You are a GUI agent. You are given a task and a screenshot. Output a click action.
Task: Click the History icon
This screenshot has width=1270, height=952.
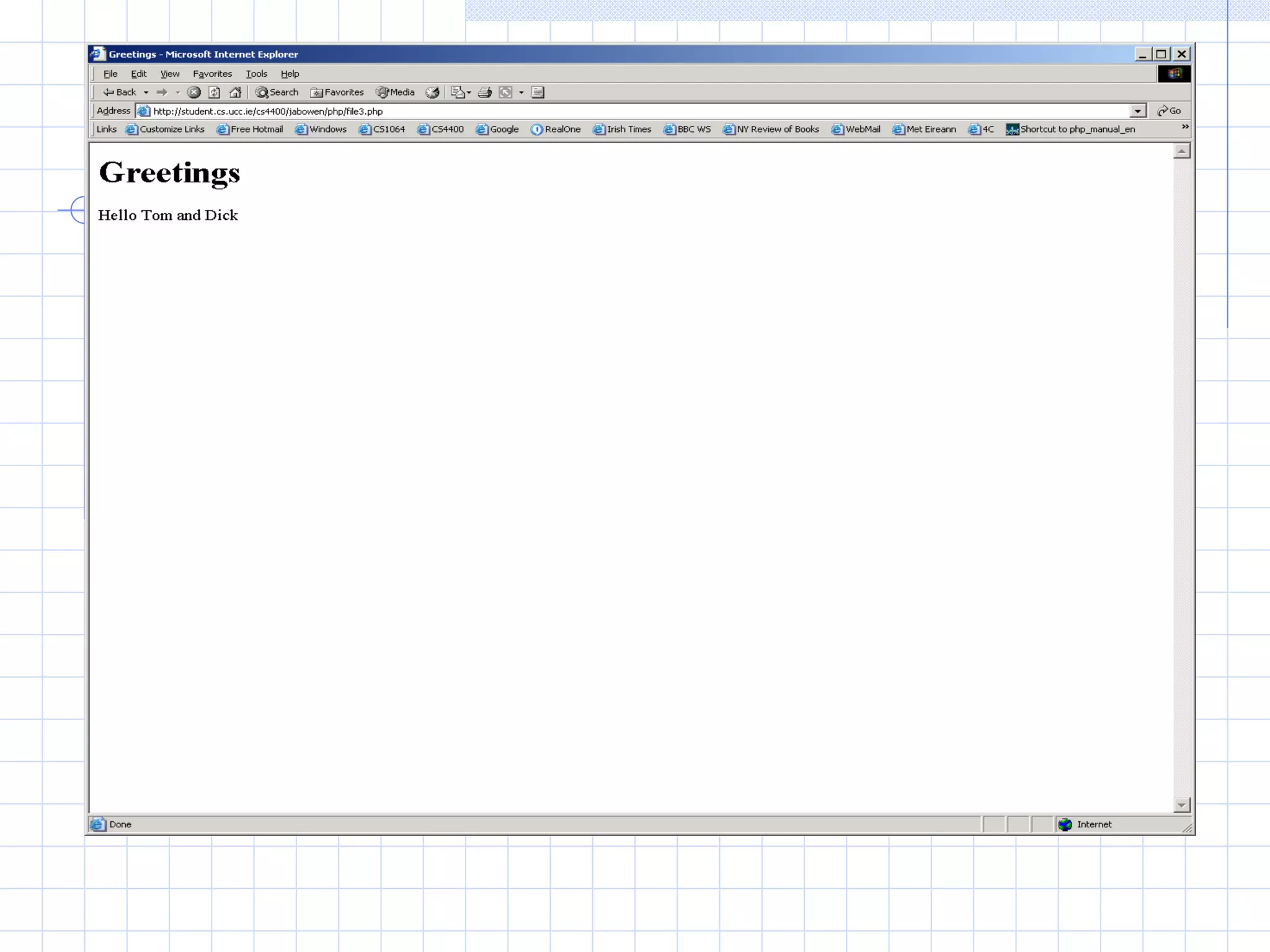[433, 92]
